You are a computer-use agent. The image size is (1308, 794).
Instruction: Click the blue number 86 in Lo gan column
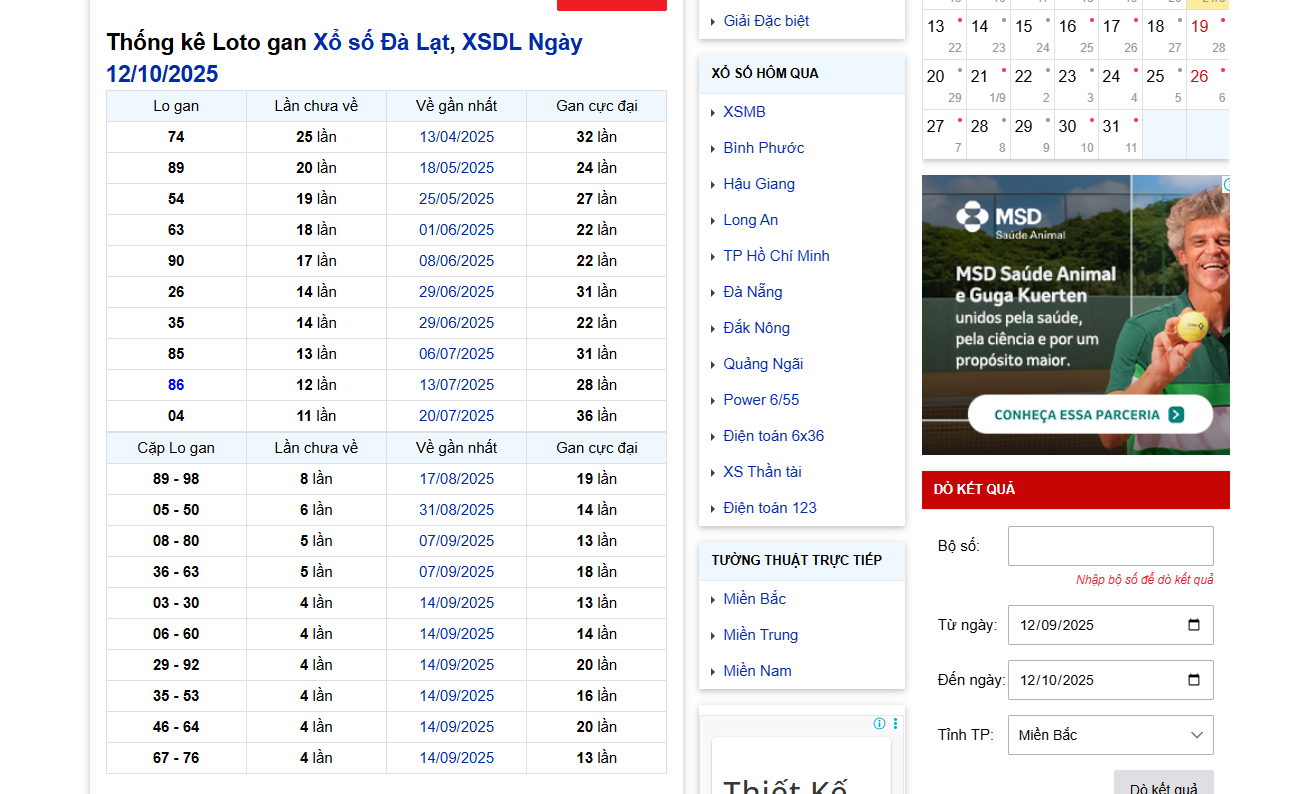tap(176, 385)
